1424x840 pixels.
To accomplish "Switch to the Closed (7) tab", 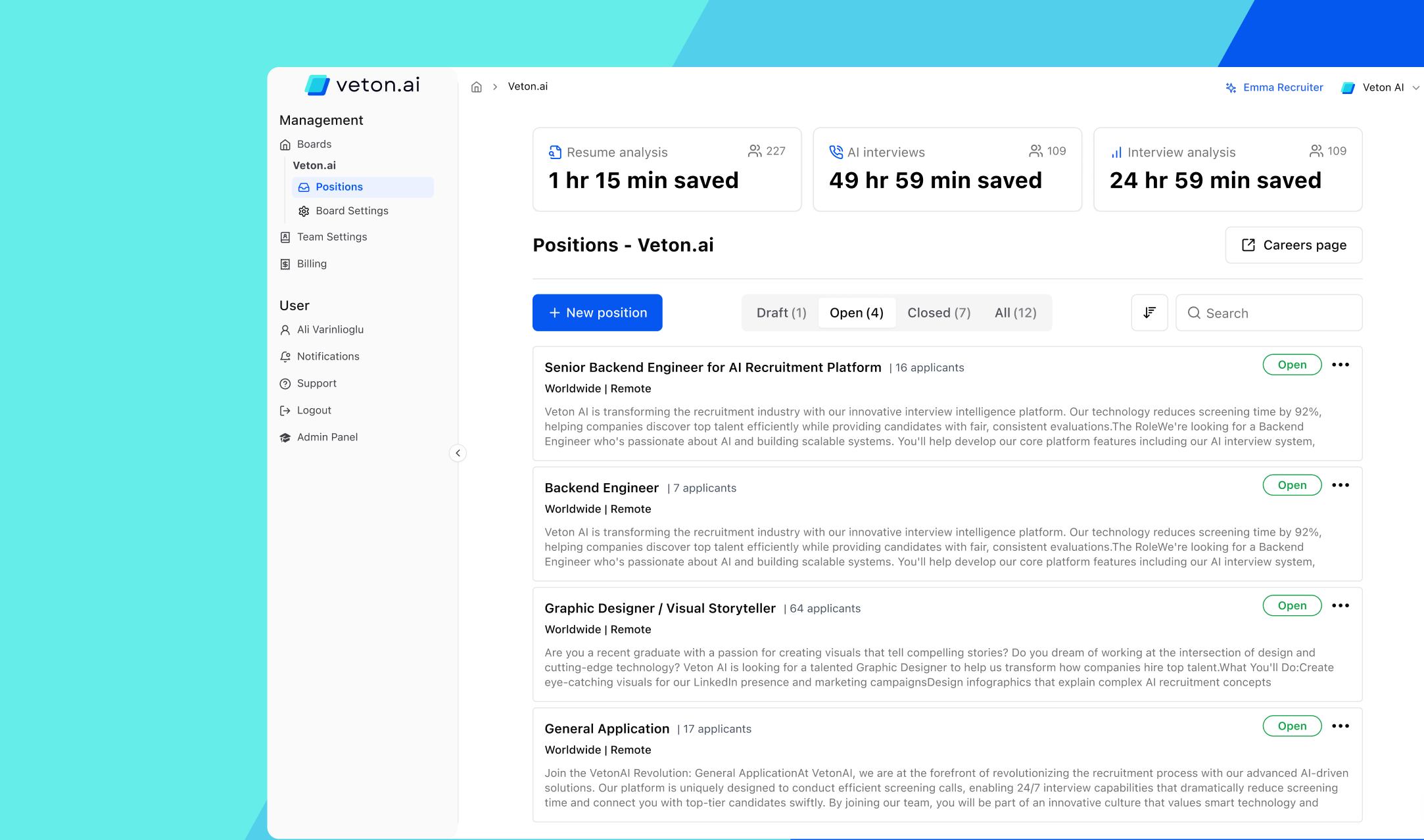I will [x=938, y=313].
